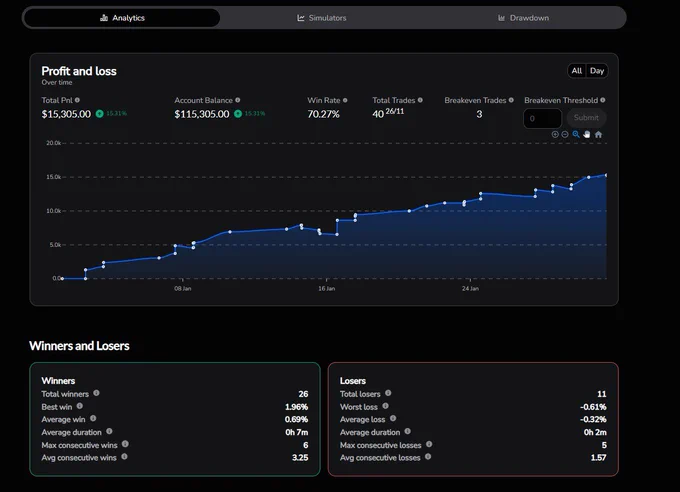This screenshot has height=492, width=680.
Task: Click the 15.0k y-axis label
Action: [x=54, y=177]
